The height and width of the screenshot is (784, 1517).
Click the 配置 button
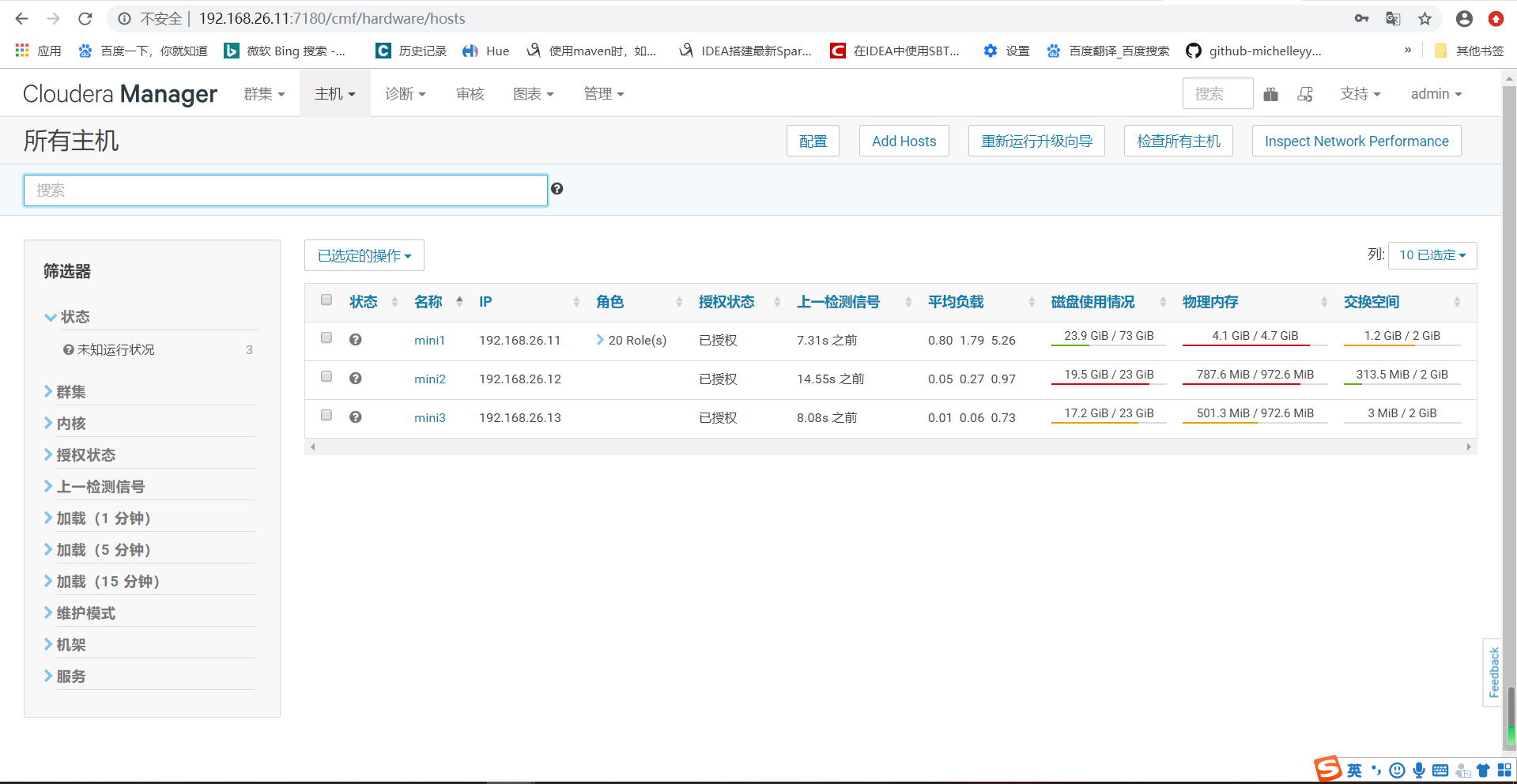coord(813,141)
